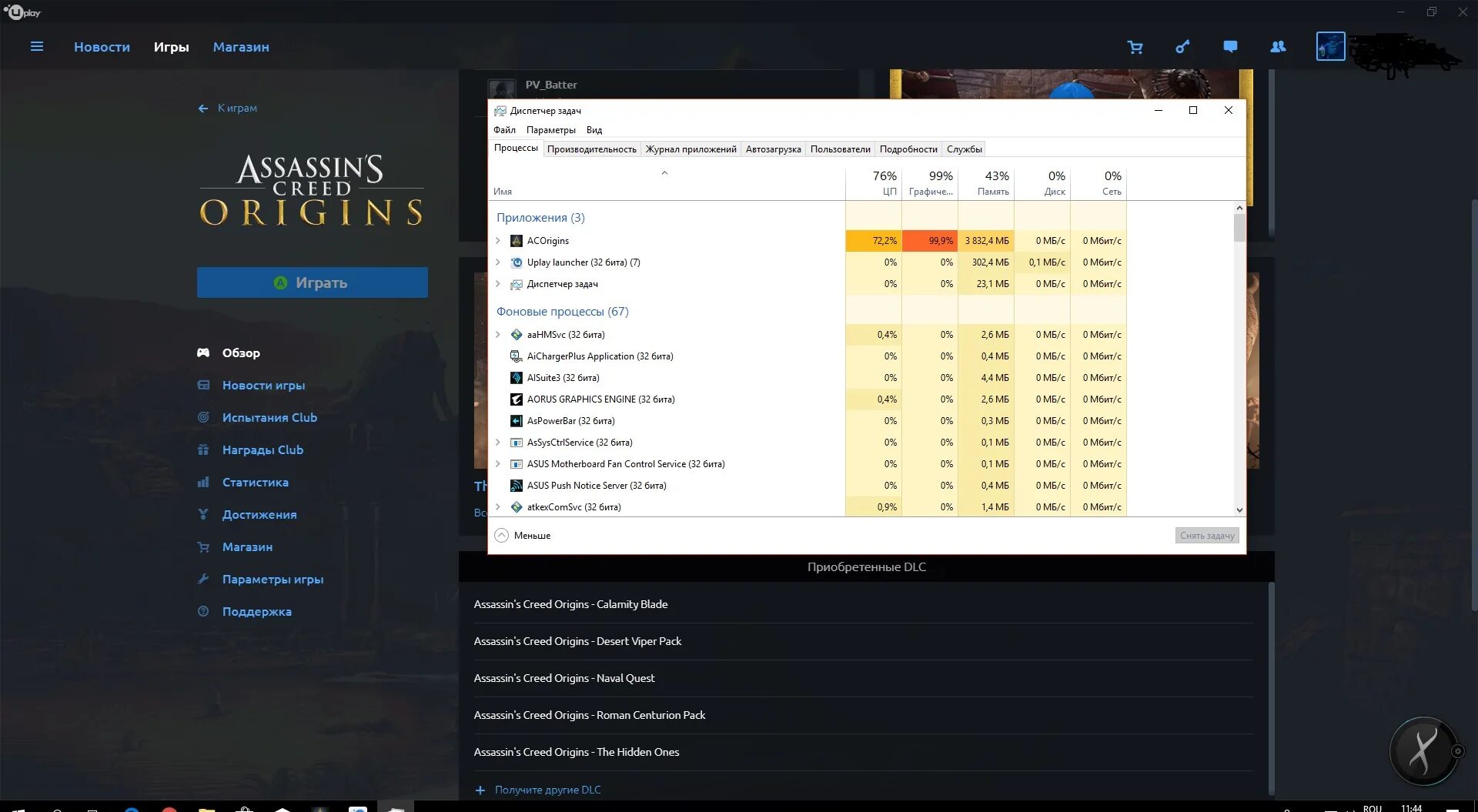This screenshot has width=1478, height=812.
Task: Expand the Uplay launcher process group
Action: (498, 262)
